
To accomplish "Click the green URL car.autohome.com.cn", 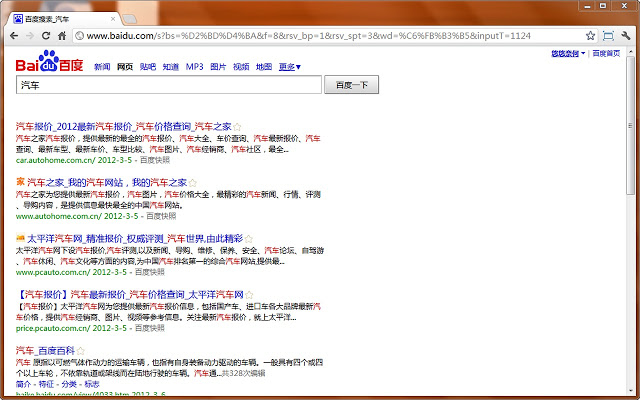I will point(55,160).
